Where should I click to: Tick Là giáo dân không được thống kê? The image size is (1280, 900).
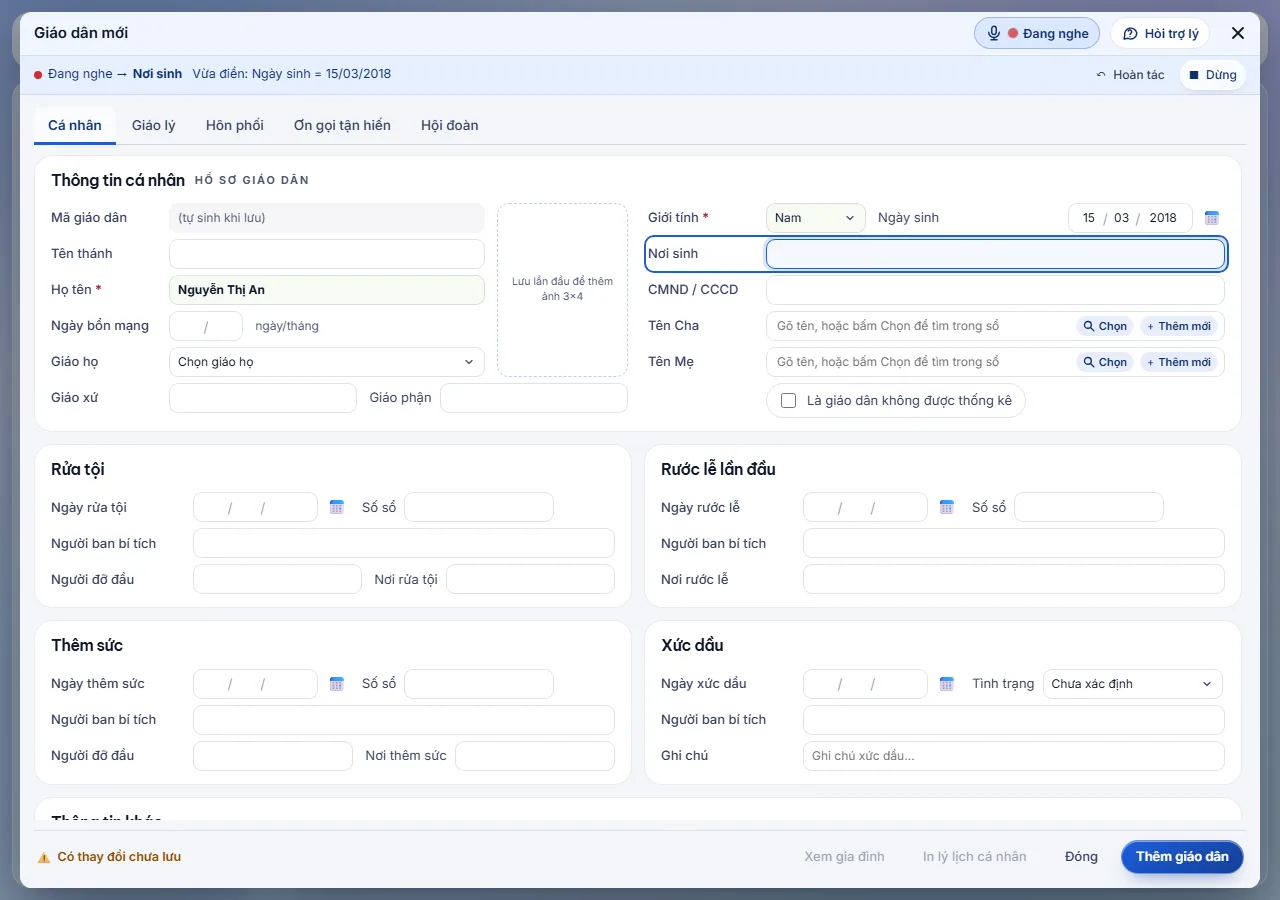(788, 401)
